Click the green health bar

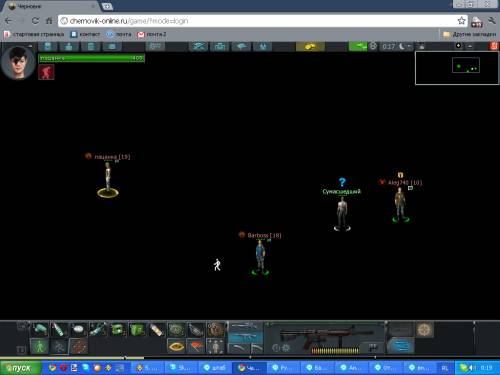(91, 58)
